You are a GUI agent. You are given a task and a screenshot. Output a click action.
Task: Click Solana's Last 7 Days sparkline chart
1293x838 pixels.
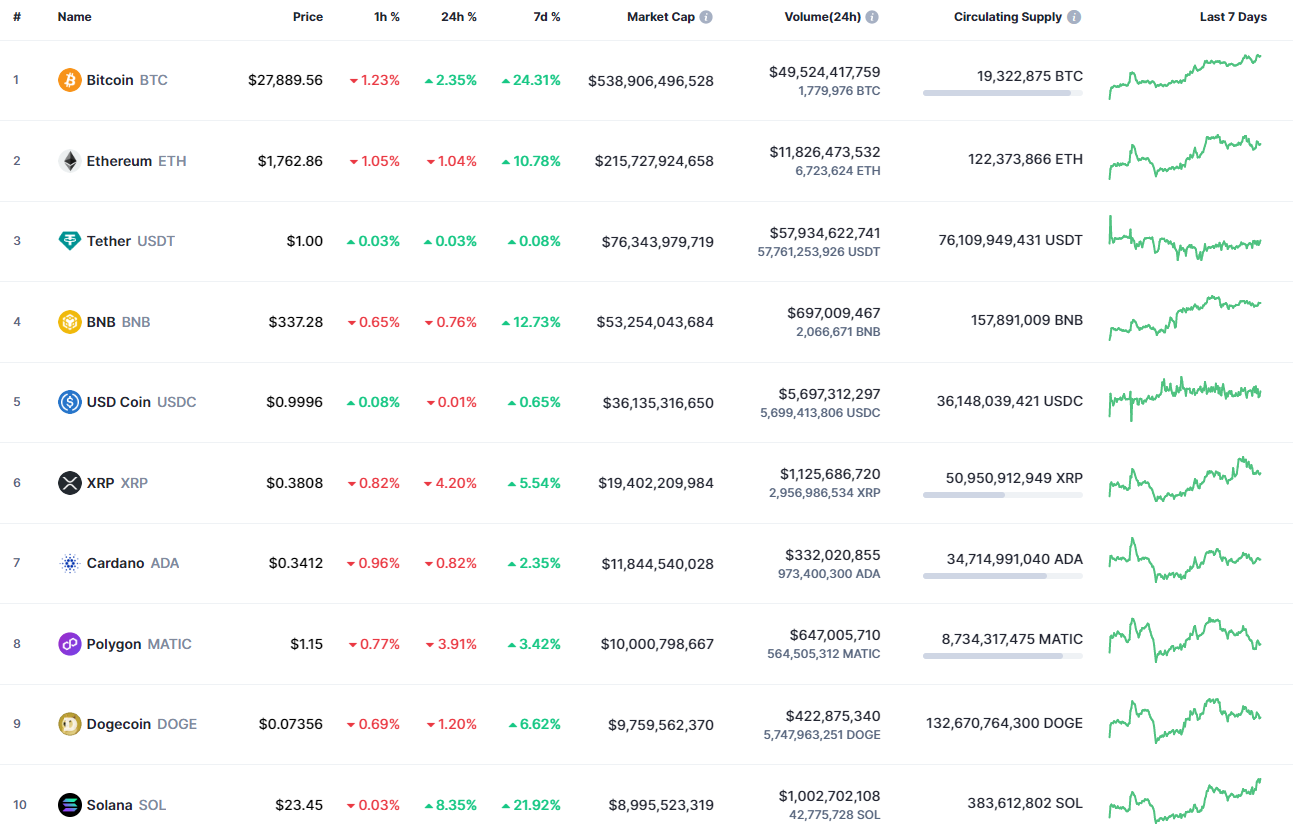pyautogui.click(x=1185, y=804)
